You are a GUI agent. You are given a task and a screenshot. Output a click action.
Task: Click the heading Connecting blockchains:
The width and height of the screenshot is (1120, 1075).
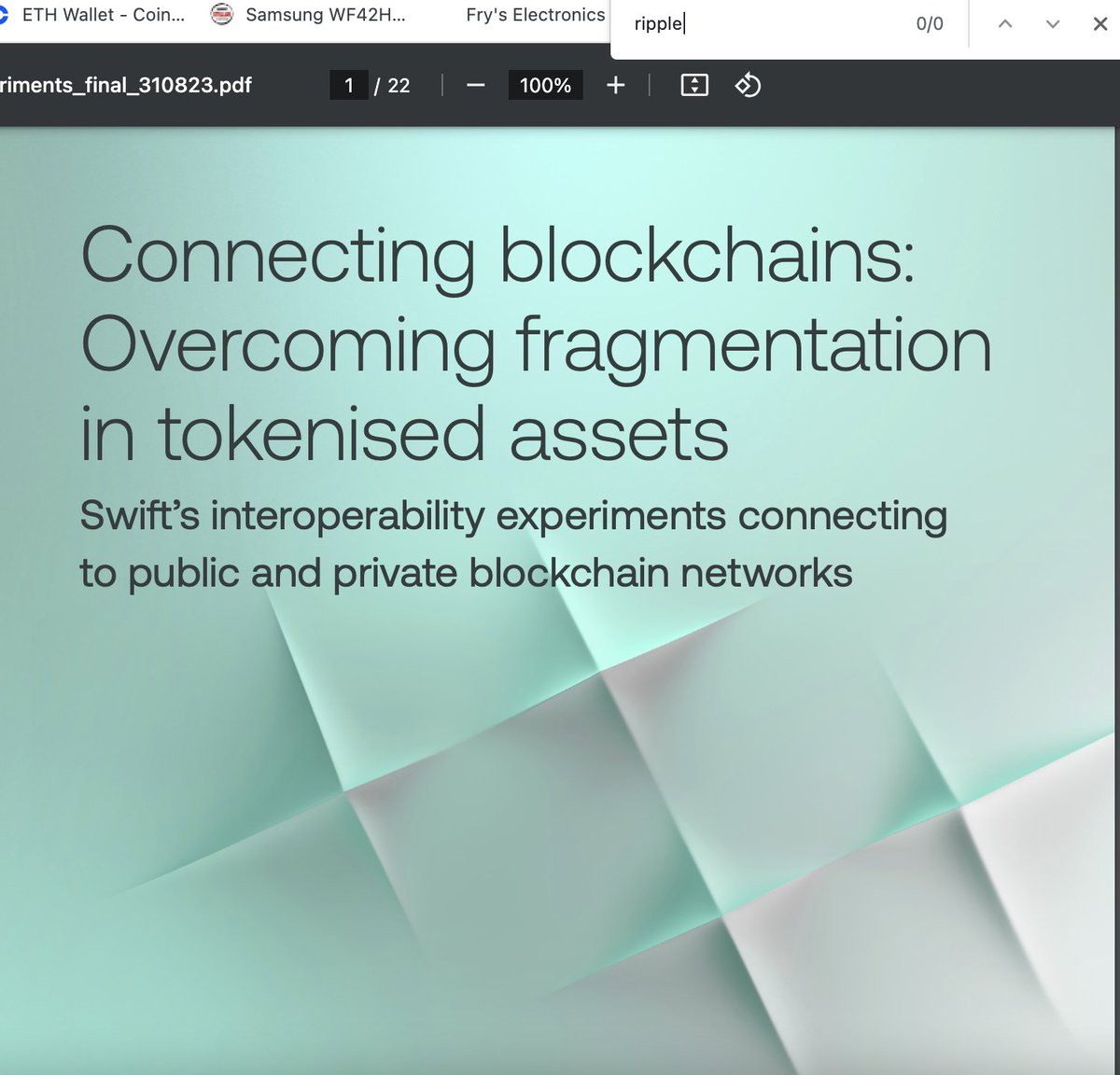tap(498, 255)
